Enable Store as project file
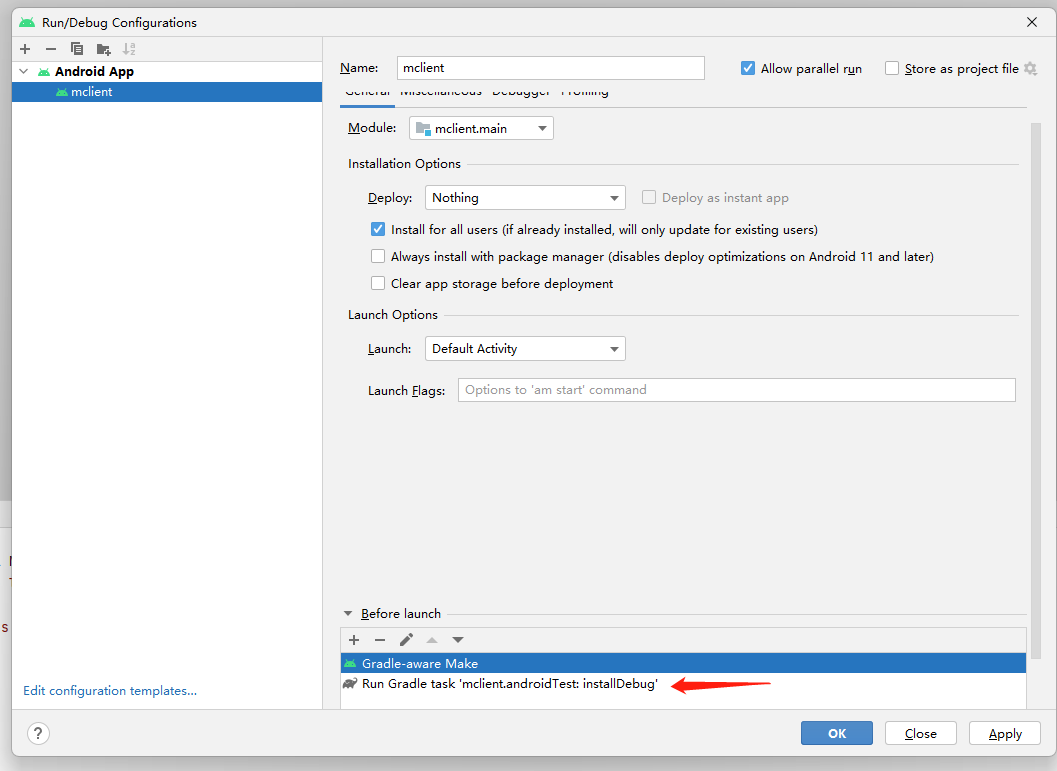This screenshot has width=1057, height=771. pyautogui.click(x=892, y=68)
